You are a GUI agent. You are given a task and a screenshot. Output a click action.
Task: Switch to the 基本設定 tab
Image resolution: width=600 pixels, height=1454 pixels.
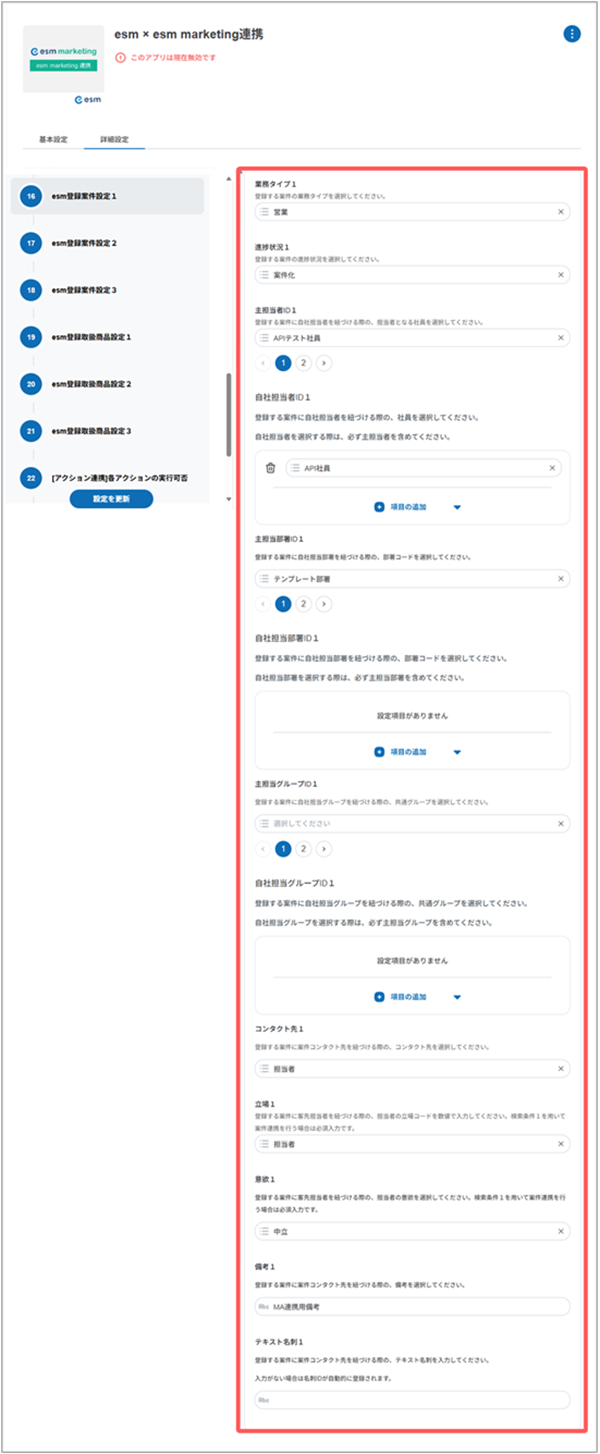tap(53, 139)
